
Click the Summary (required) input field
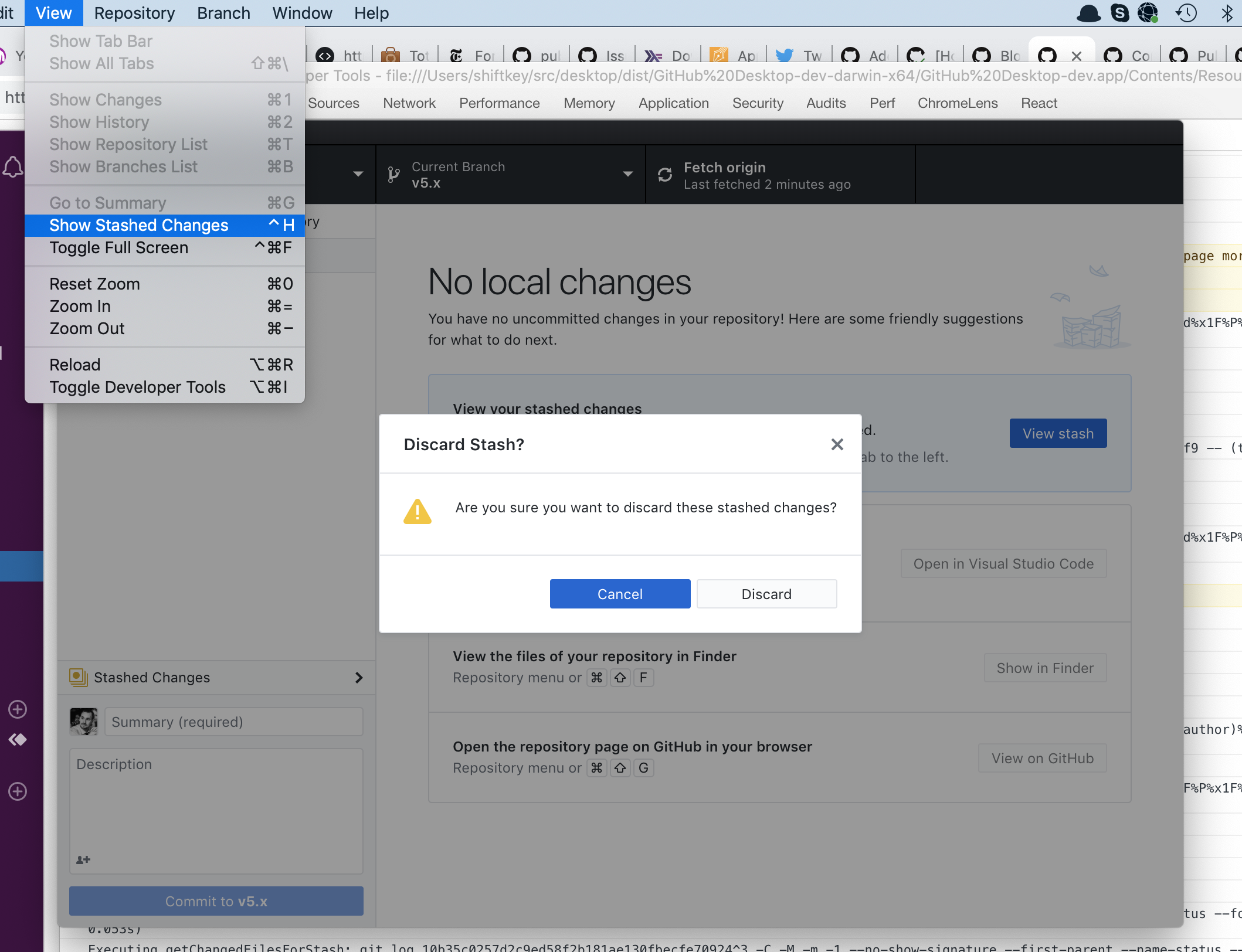coord(233,721)
